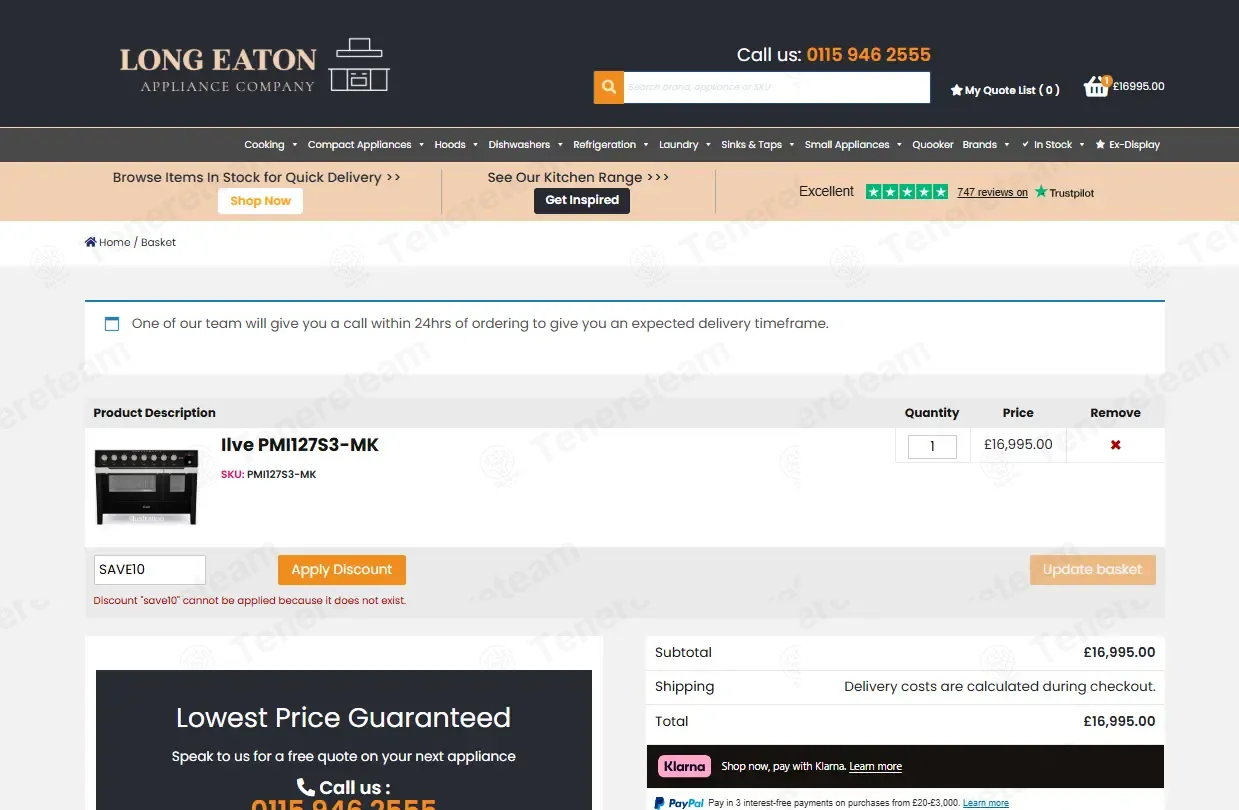Click Klarna Learn more link
Image resolution: width=1239 pixels, height=810 pixels.
875,767
